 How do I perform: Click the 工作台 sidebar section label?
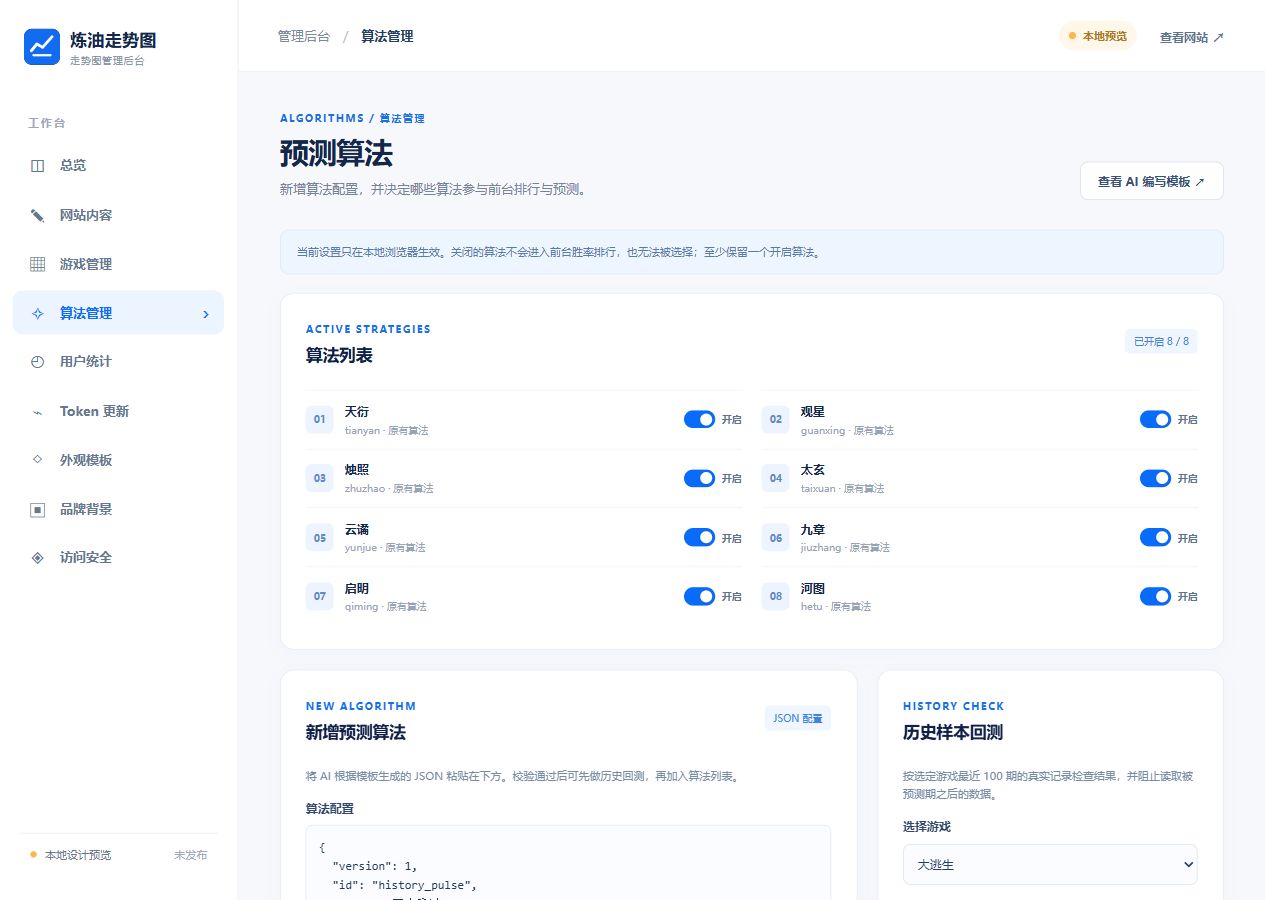46,123
